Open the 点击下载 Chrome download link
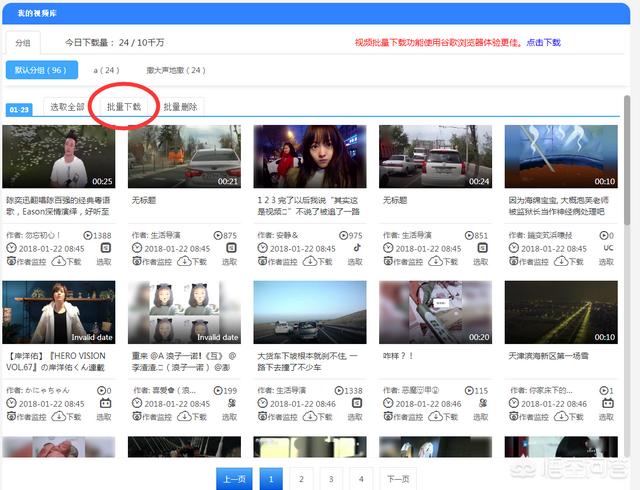The height and width of the screenshot is (490, 640). point(543,42)
